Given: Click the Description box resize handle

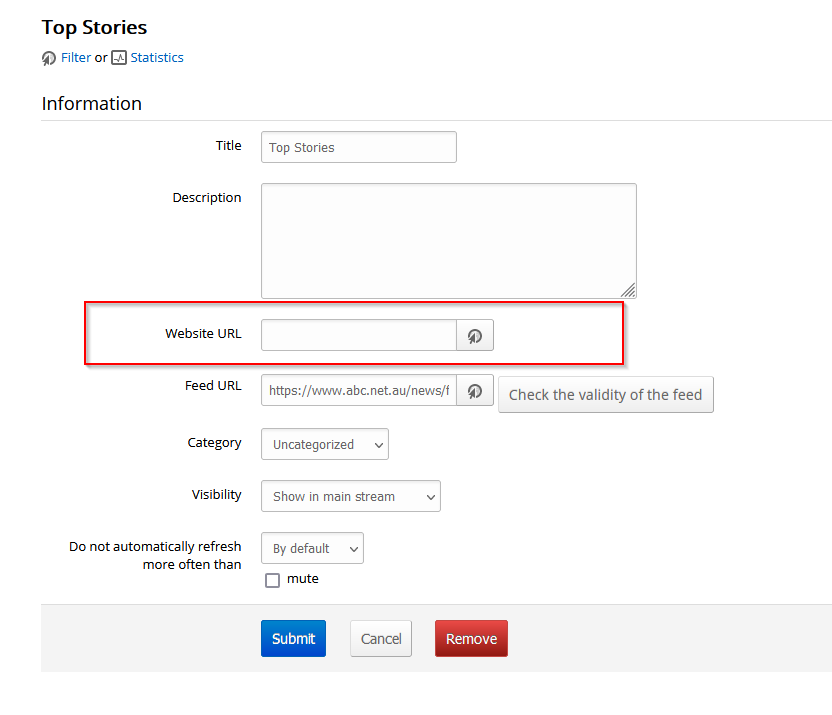Looking at the screenshot, I should tap(628, 290).
